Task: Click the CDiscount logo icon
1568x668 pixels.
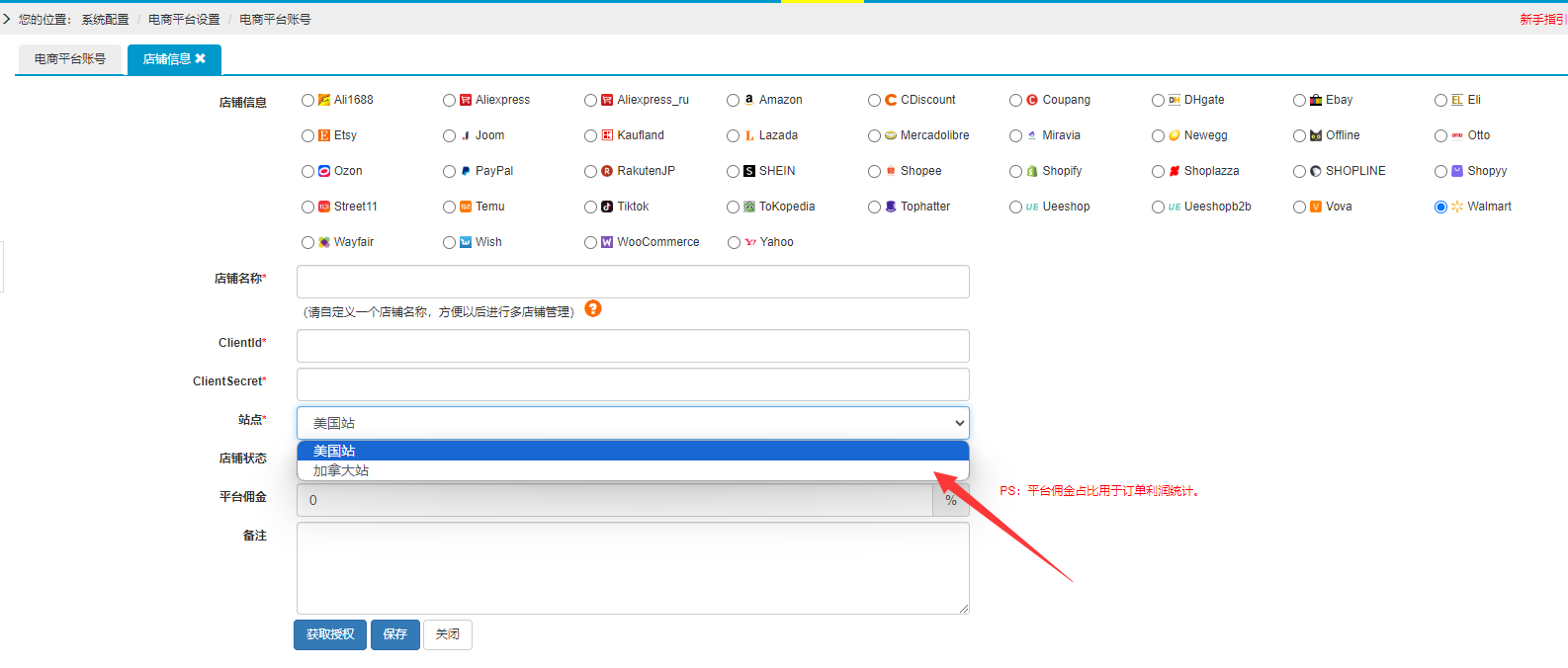Action: [x=891, y=100]
